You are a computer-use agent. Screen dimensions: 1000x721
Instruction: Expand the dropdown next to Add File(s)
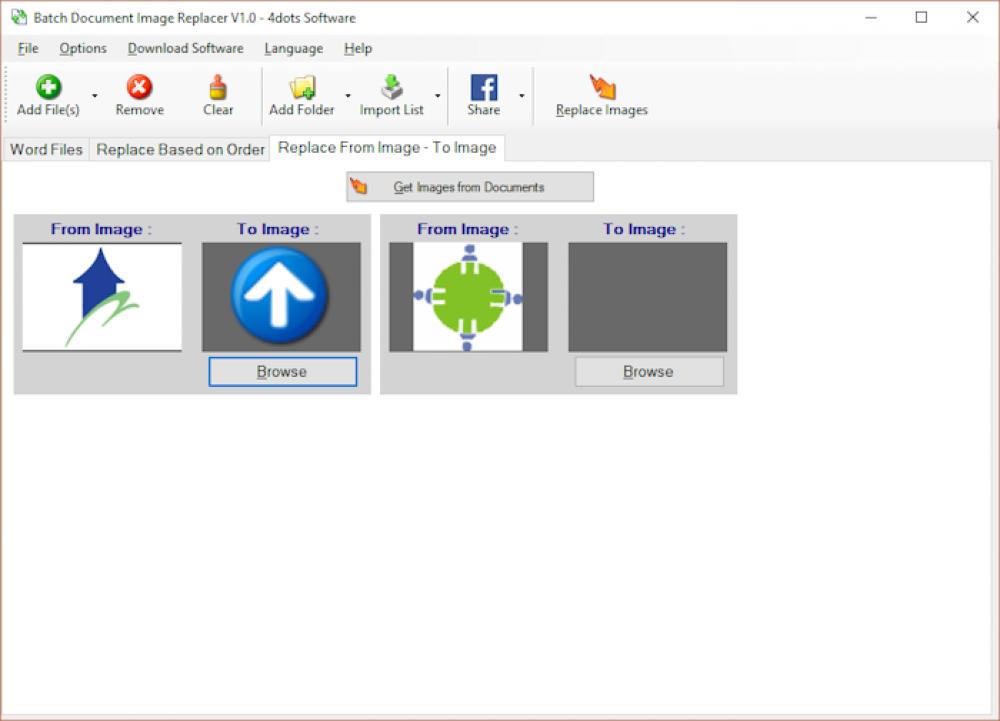pos(94,95)
